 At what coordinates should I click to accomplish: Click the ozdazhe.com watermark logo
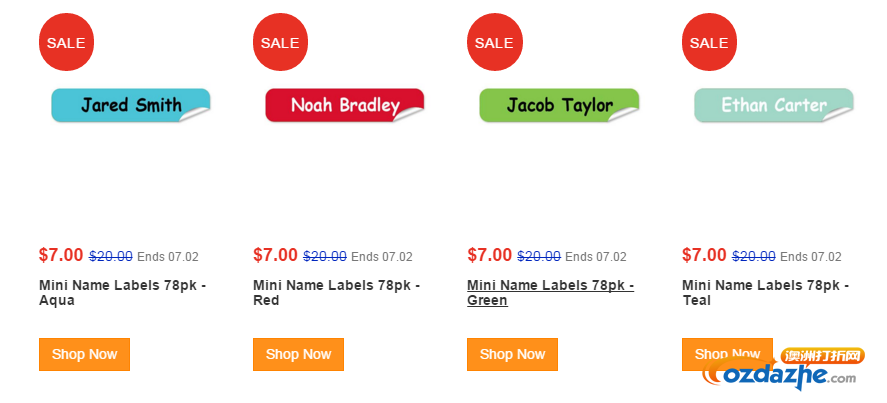tap(783, 370)
